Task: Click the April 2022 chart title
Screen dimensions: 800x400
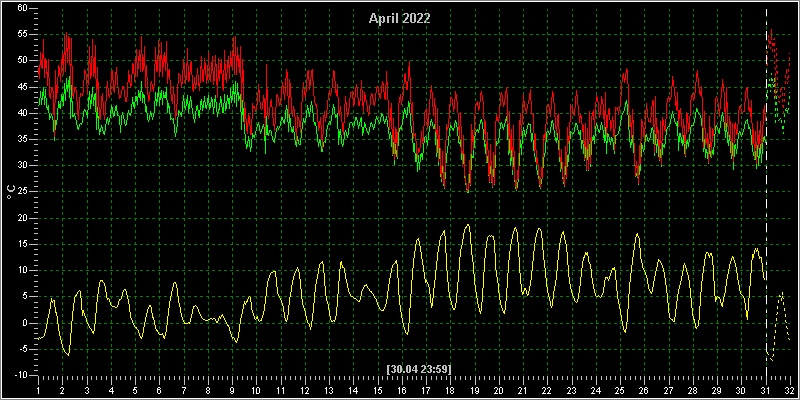Action: point(399,19)
